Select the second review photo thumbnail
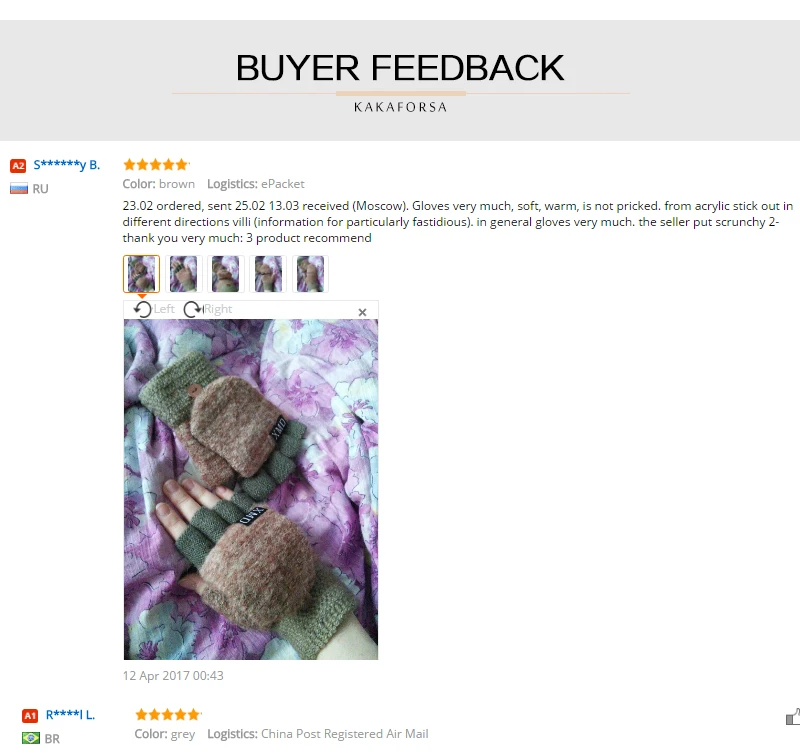Image resolution: width=800 pixels, height=753 pixels. (184, 274)
